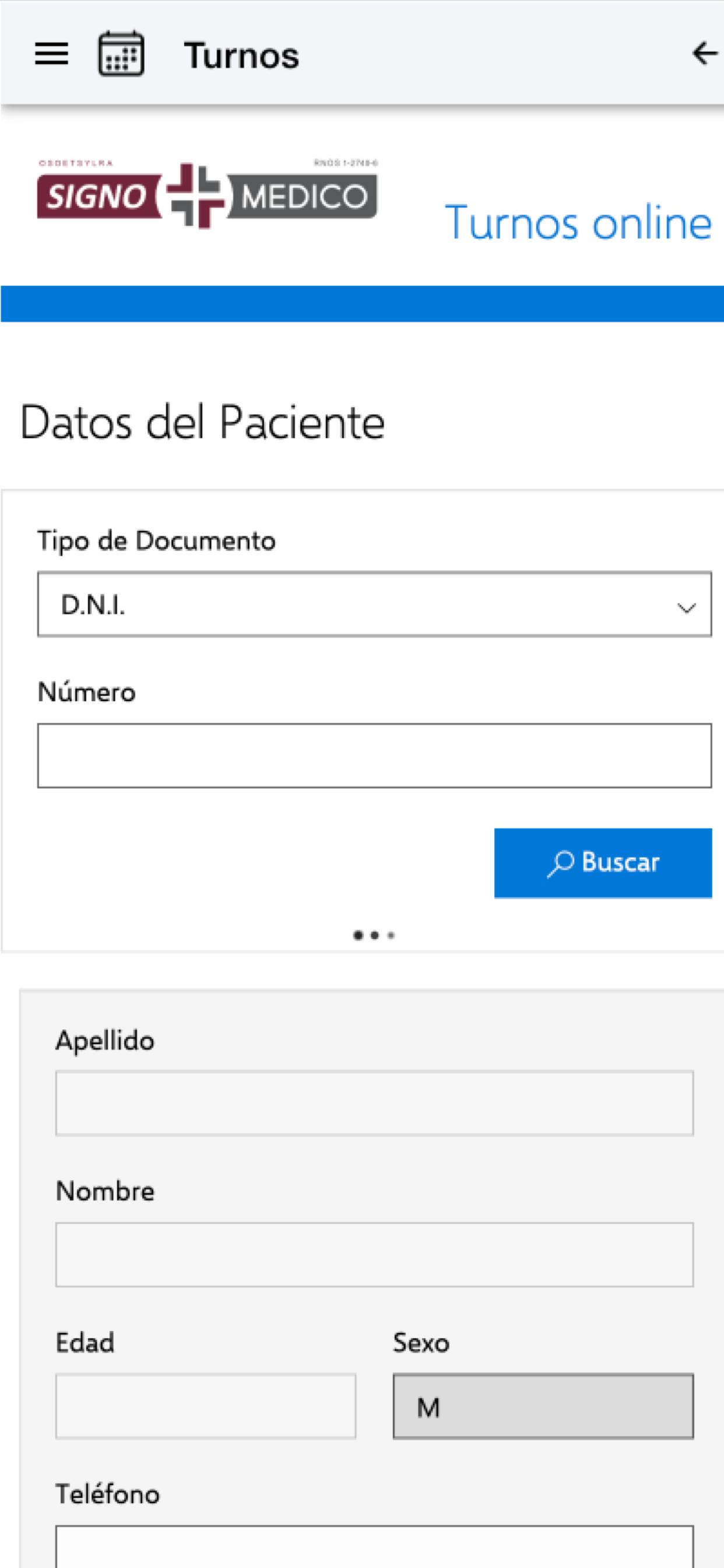Image resolution: width=724 pixels, height=1568 pixels.
Task: Go back using the arrow icon
Action: [x=704, y=54]
